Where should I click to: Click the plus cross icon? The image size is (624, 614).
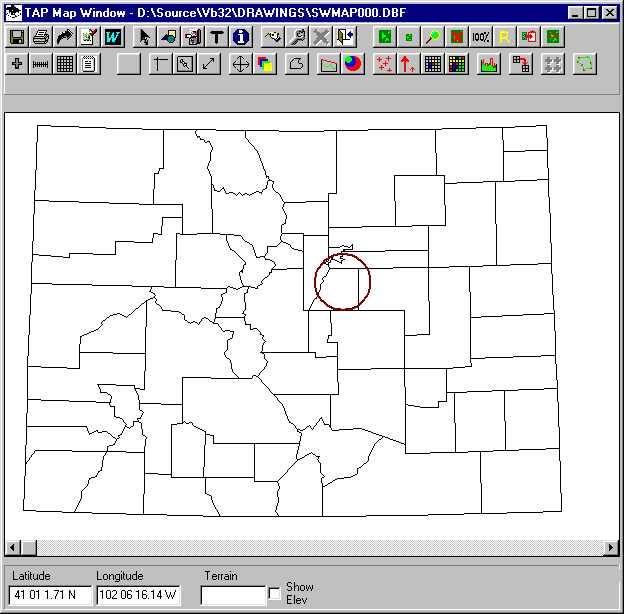(17, 64)
